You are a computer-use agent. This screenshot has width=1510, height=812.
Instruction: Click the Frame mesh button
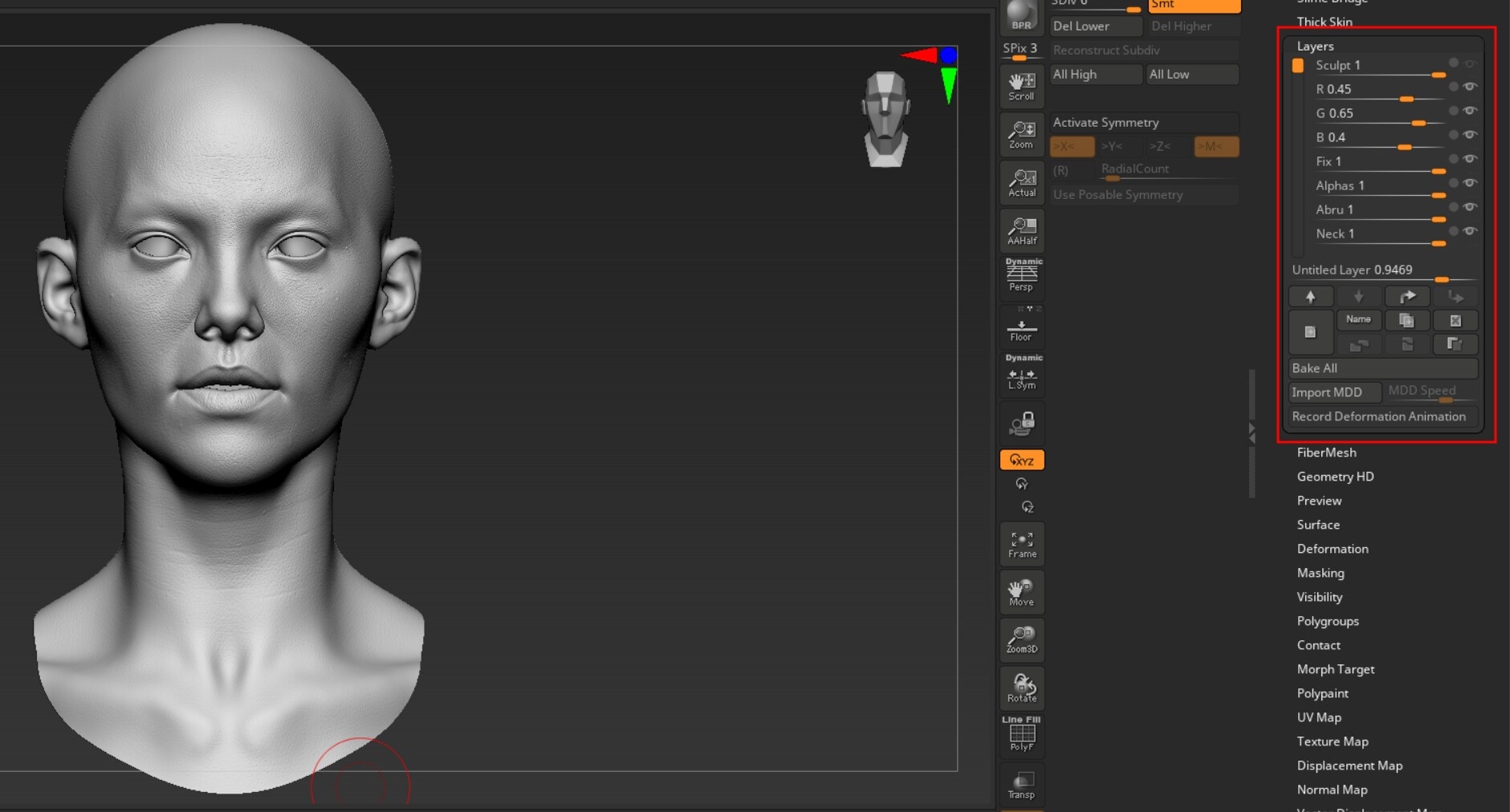(1021, 545)
